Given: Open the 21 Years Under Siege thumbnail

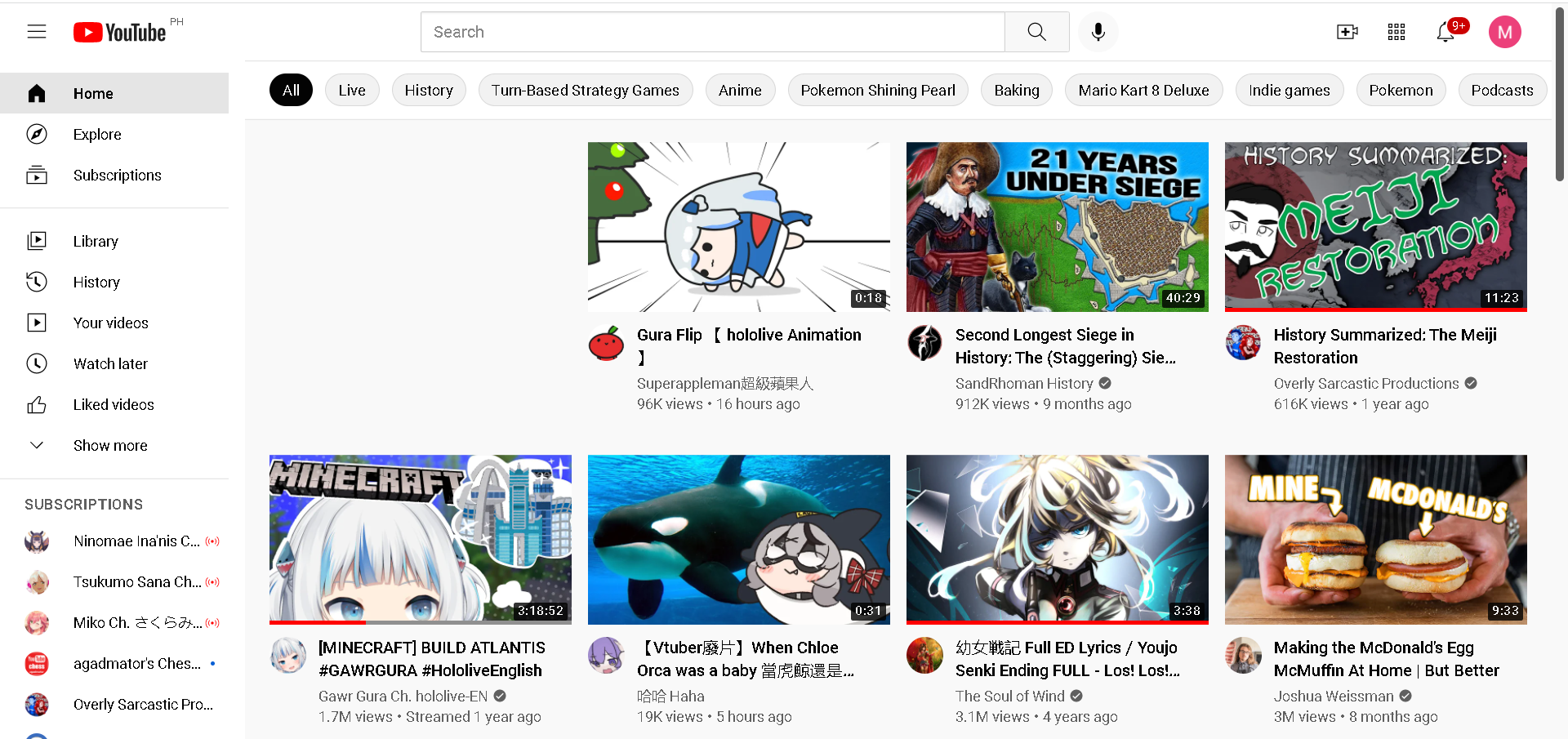Looking at the screenshot, I should tap(1058, 227).
